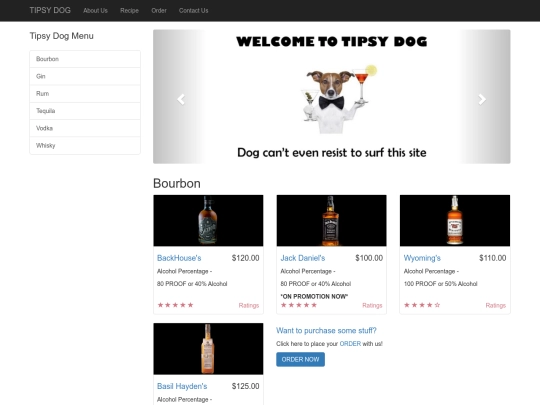Click the $125.00 price on Basil Hayden's
The image size is (540, 405).
click(246, 386)
